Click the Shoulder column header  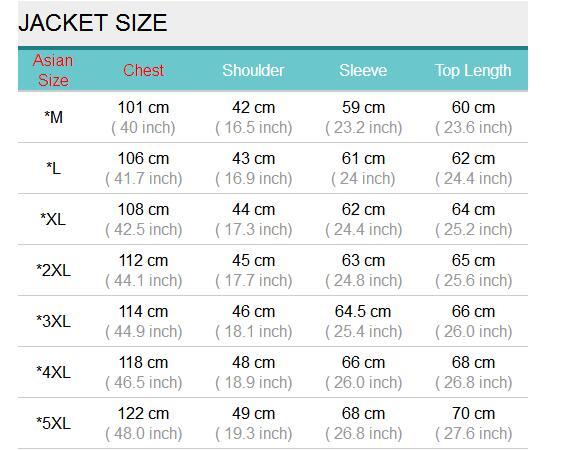[x=253, y=70]
